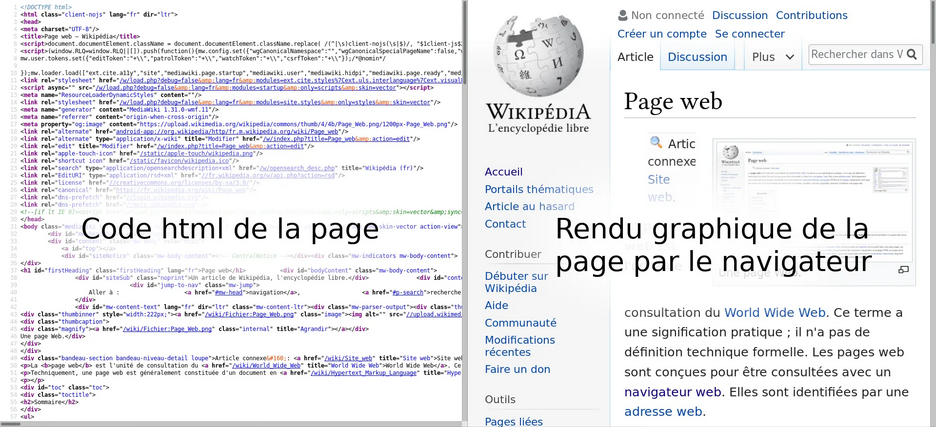
Task: Click the Outils sidebar heading
Action: pyautogui.click(x=500, y=399)
